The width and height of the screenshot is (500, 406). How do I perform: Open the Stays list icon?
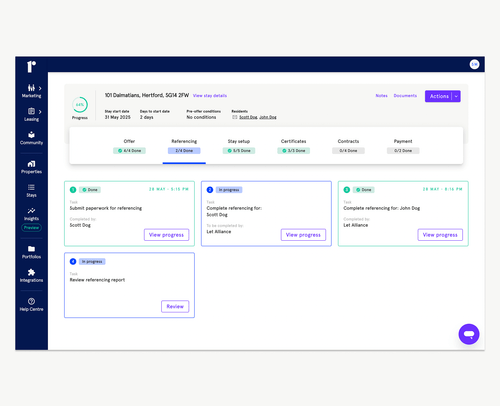[x=31, y=187]
